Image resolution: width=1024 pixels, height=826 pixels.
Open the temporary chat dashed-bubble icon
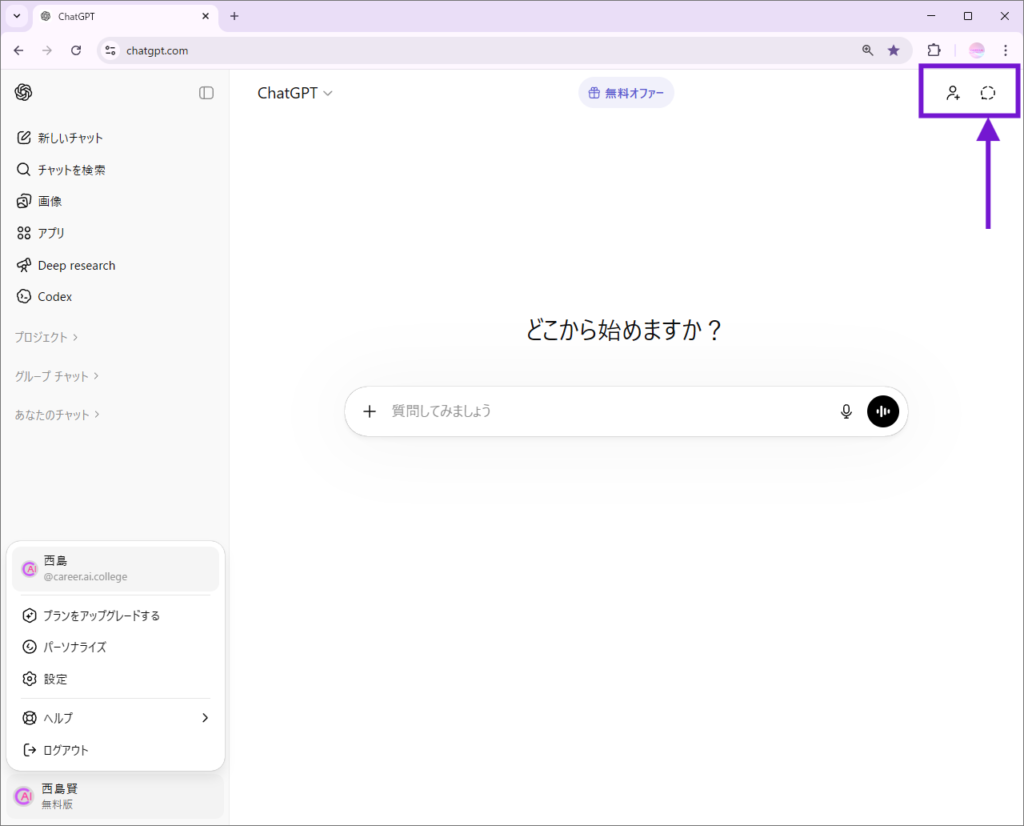point(988,93)
